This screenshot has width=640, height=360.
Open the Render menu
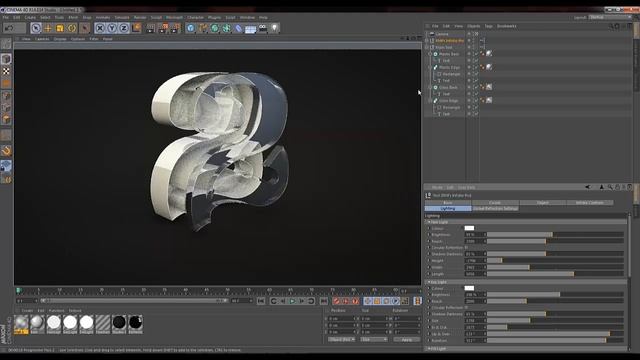[140, 18]
